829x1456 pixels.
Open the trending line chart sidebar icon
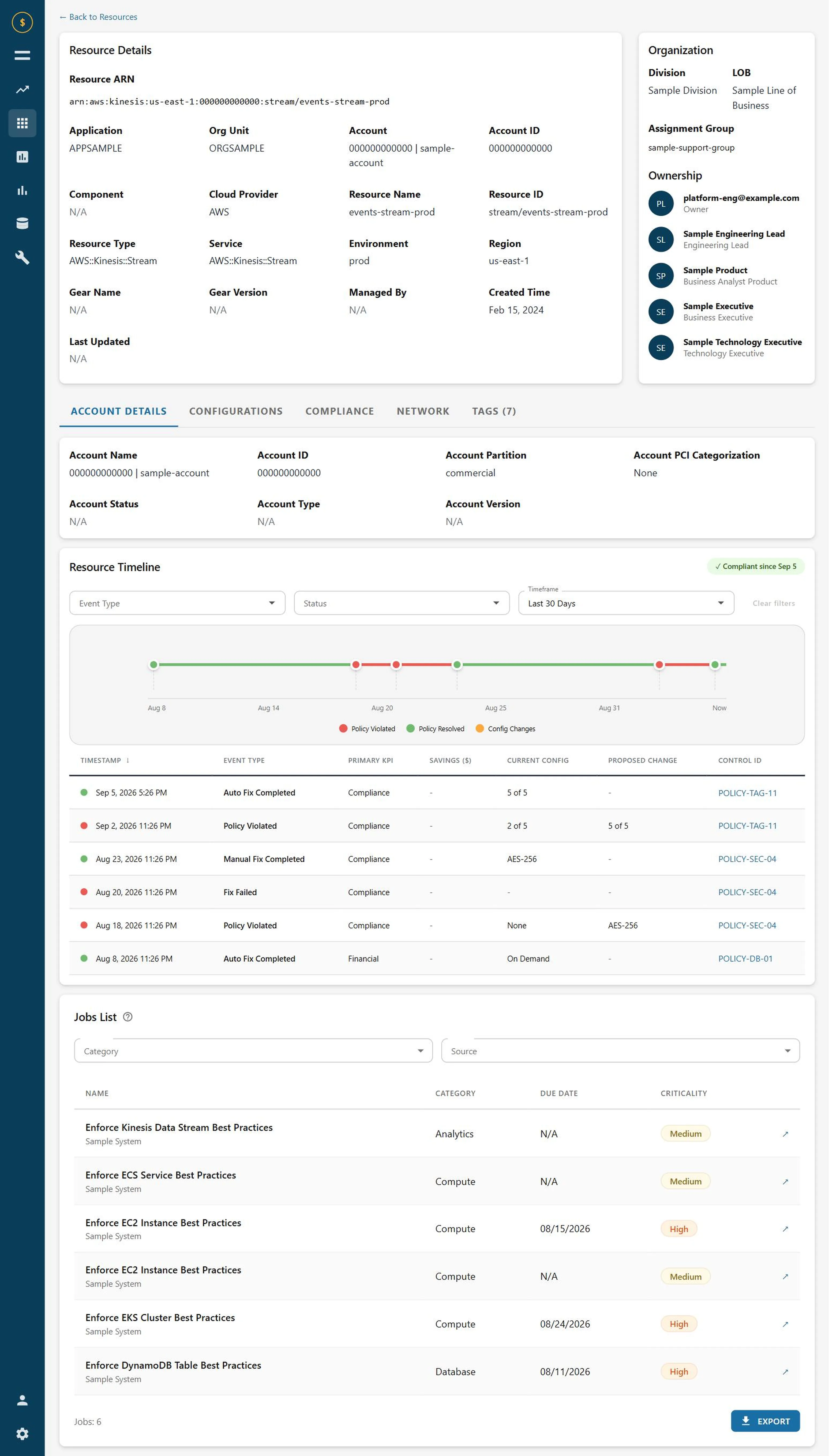[x=22, y=89]
